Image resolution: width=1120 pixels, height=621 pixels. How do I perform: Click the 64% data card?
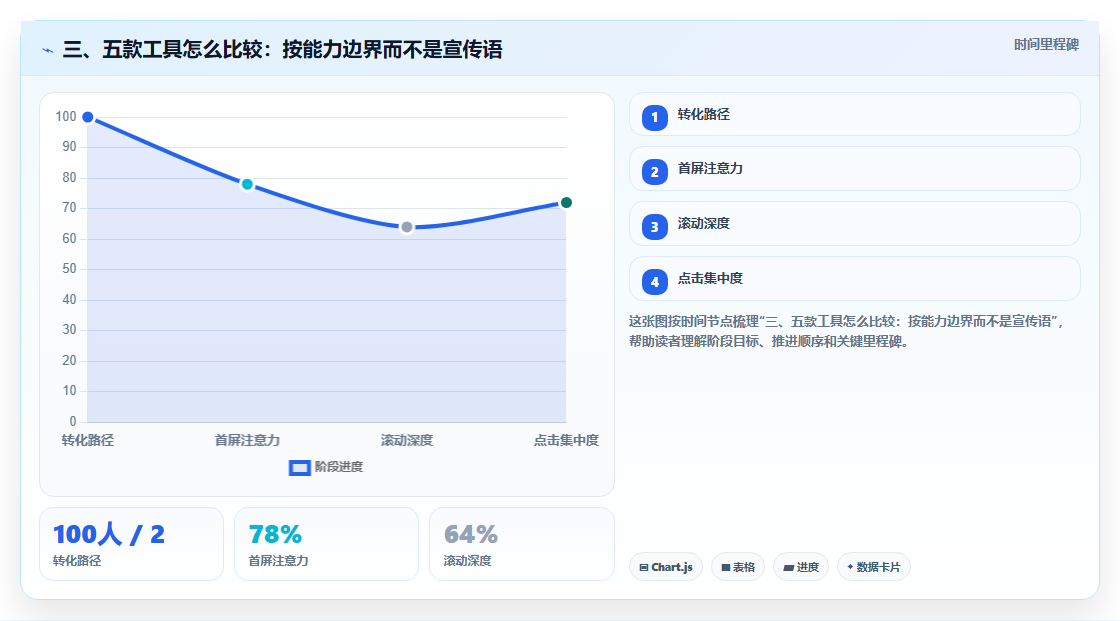point(521,544)
